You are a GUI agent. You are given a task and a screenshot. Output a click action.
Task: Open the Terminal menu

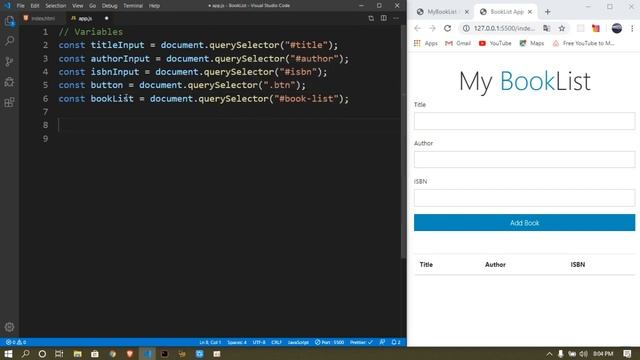click(133, 6)
